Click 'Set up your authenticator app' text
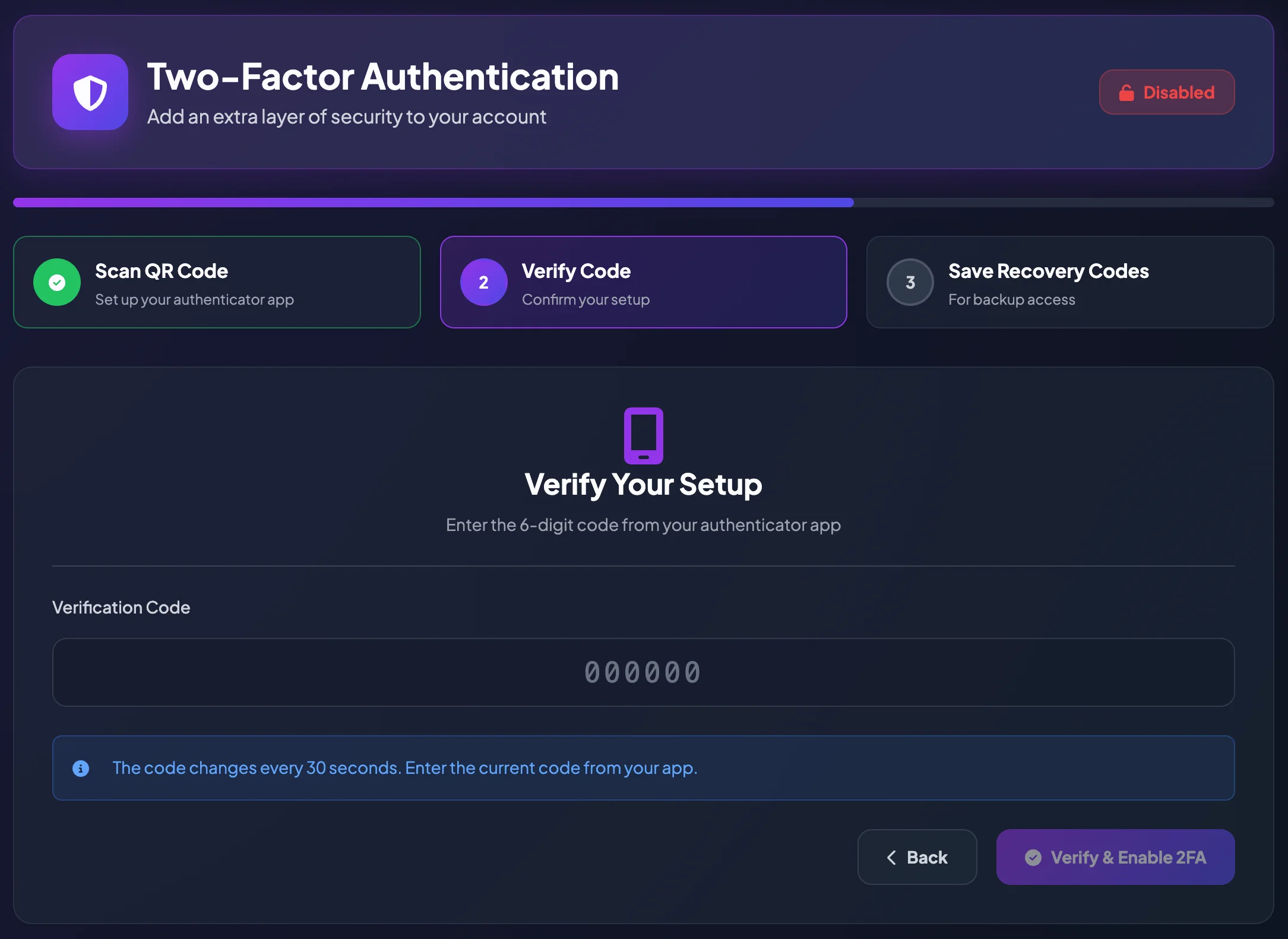The image size is (1288, 939). tap(195, 300)
